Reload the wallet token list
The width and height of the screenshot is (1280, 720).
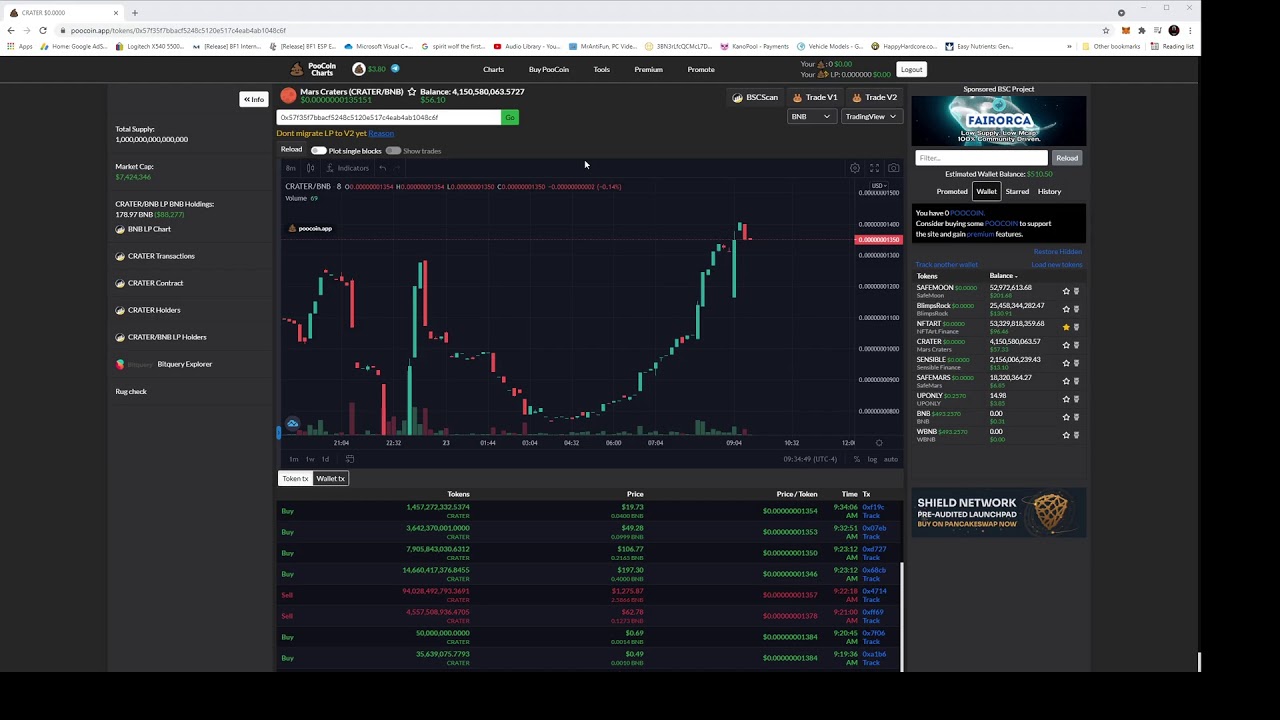click(1067, 158)
